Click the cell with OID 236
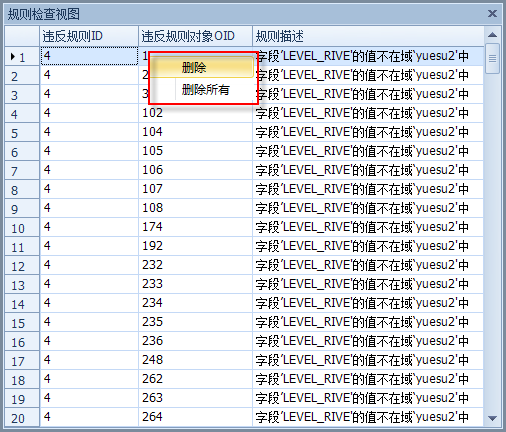Screen dimensions: 506x432 click(195, 341)
